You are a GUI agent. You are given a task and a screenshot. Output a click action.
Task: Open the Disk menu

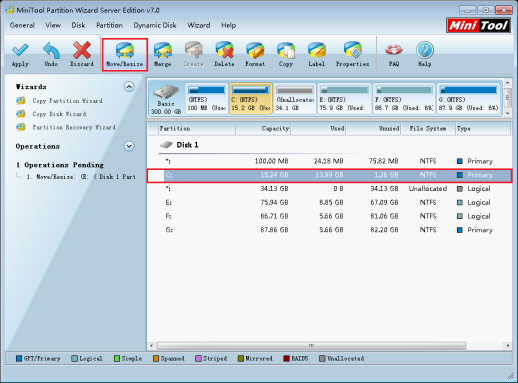tap(78, 25)
